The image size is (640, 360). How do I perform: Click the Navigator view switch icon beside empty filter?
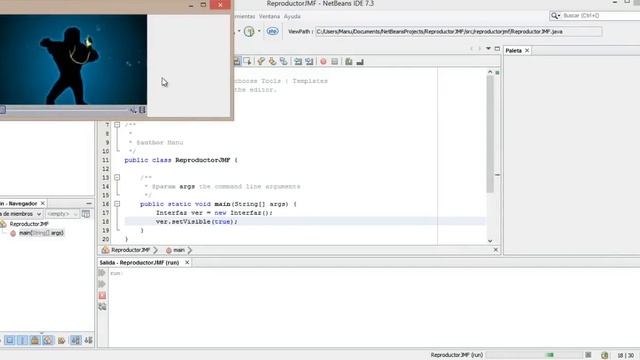point(86,214)
